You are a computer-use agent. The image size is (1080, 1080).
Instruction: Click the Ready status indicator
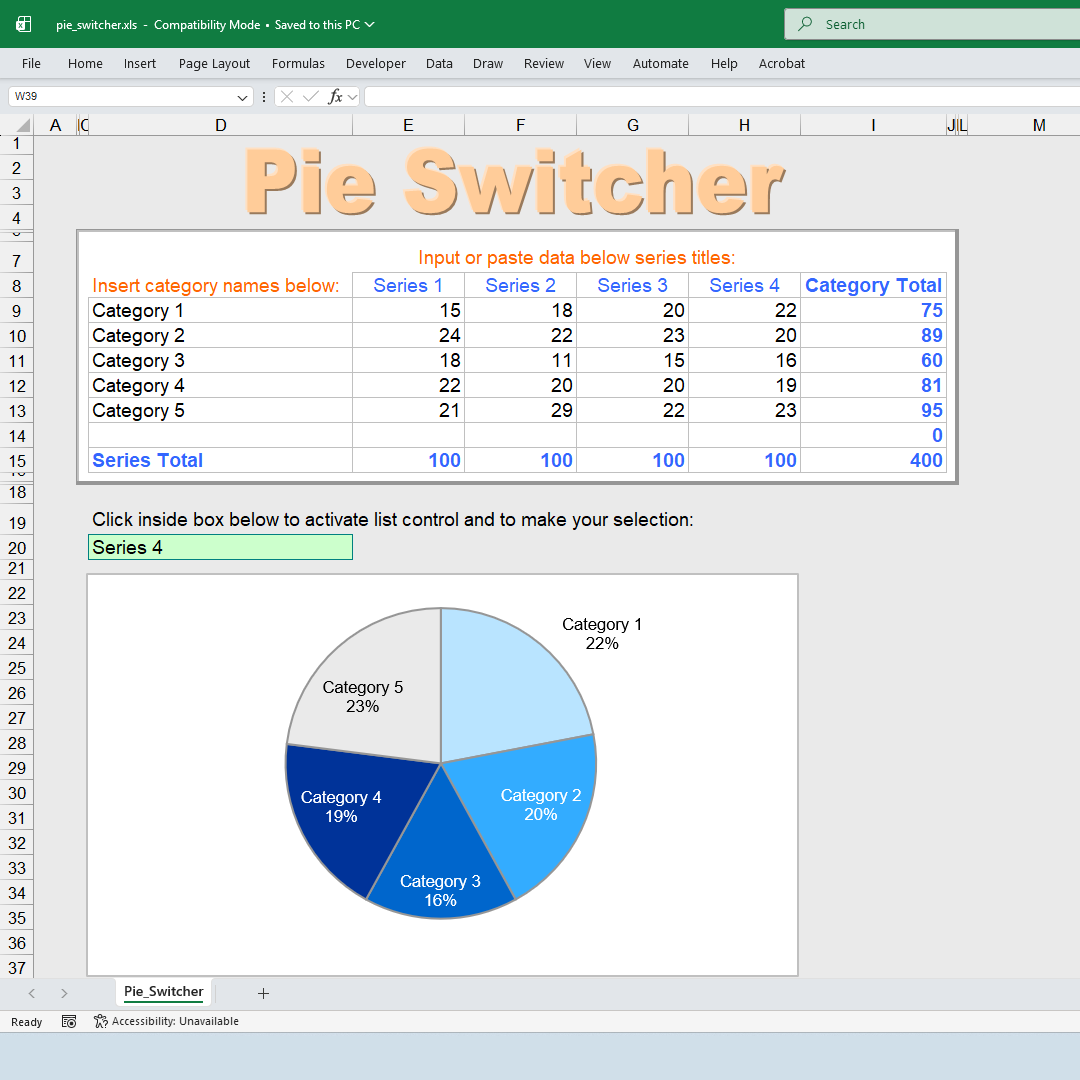(25, 1021)
